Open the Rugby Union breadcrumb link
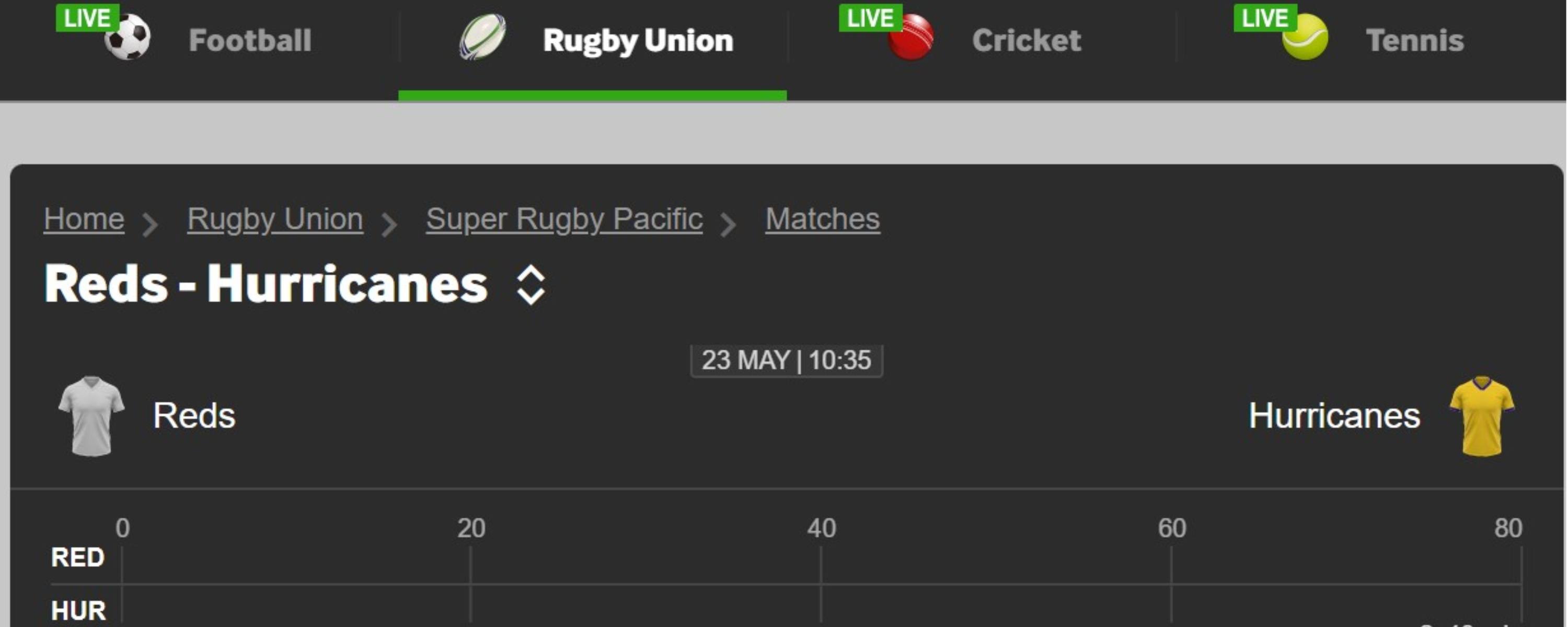 click(x=275, y=219)
